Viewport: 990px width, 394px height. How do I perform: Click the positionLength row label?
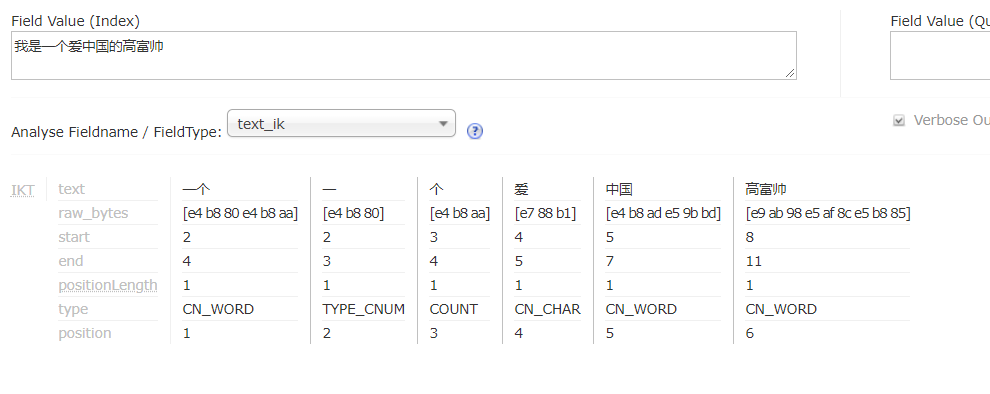(x=108, y=285)
